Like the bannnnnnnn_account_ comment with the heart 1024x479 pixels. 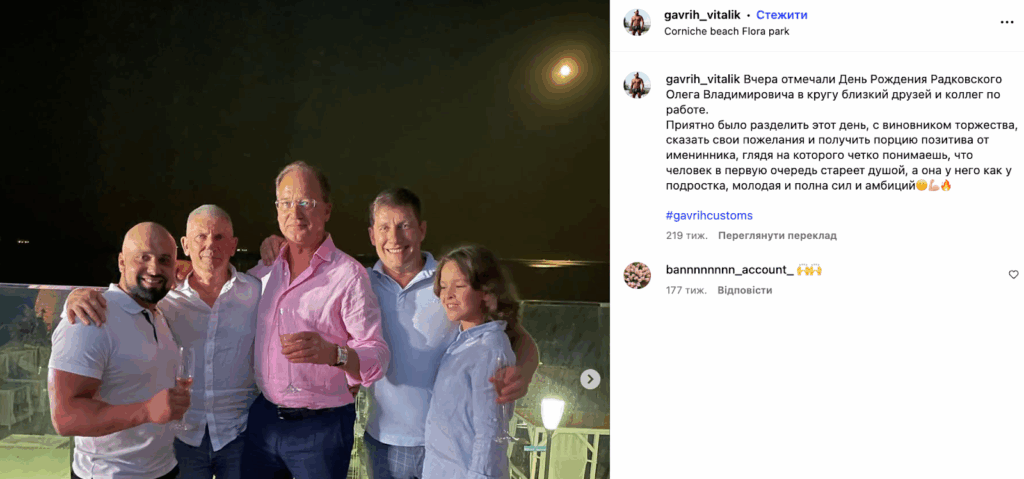tap(1013, 274)
